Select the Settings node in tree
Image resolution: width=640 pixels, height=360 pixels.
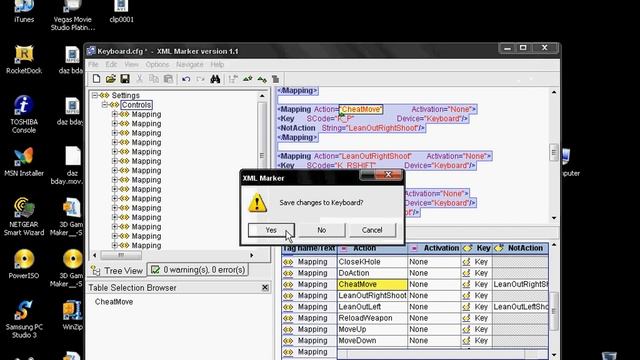[x=125, y=95]
